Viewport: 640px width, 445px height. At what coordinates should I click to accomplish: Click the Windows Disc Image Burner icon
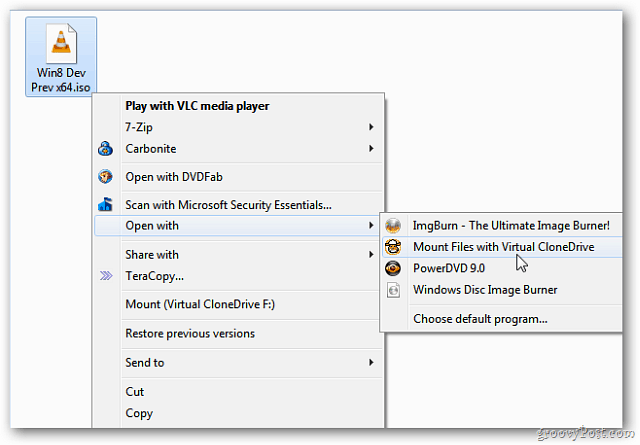click(x=393, y=290)
